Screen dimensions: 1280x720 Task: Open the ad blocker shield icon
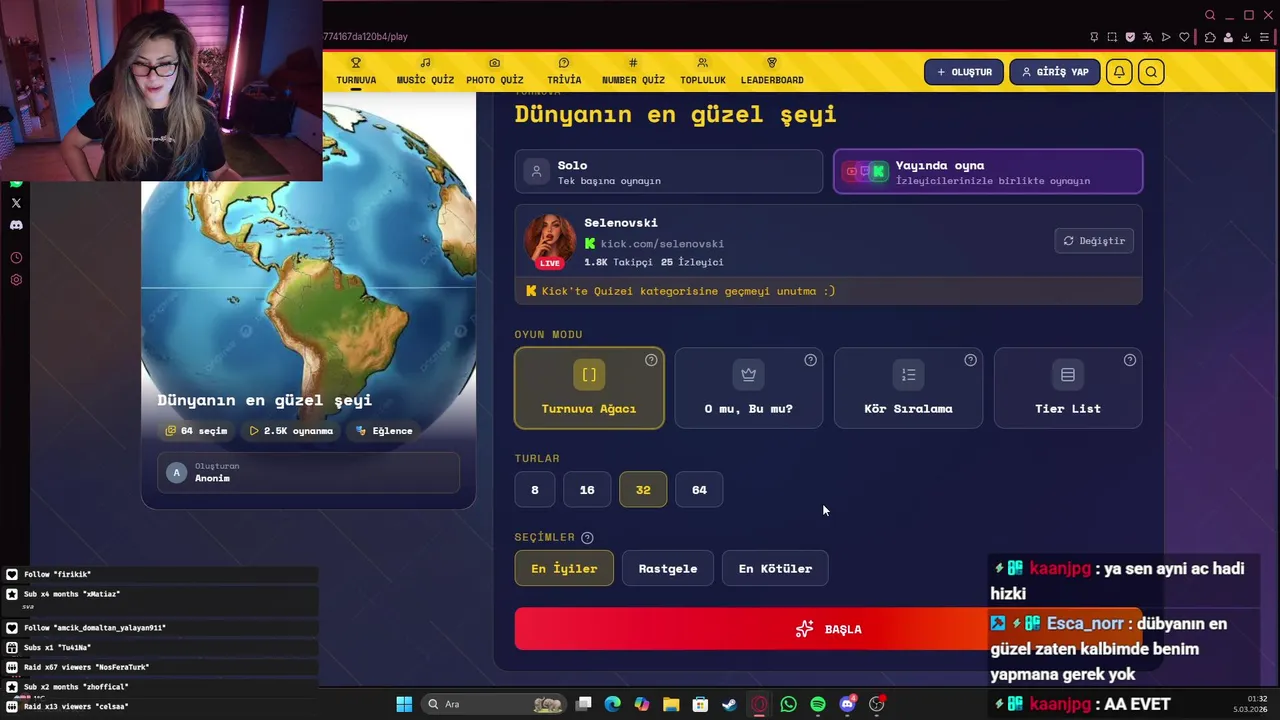tap(1130, 37)
